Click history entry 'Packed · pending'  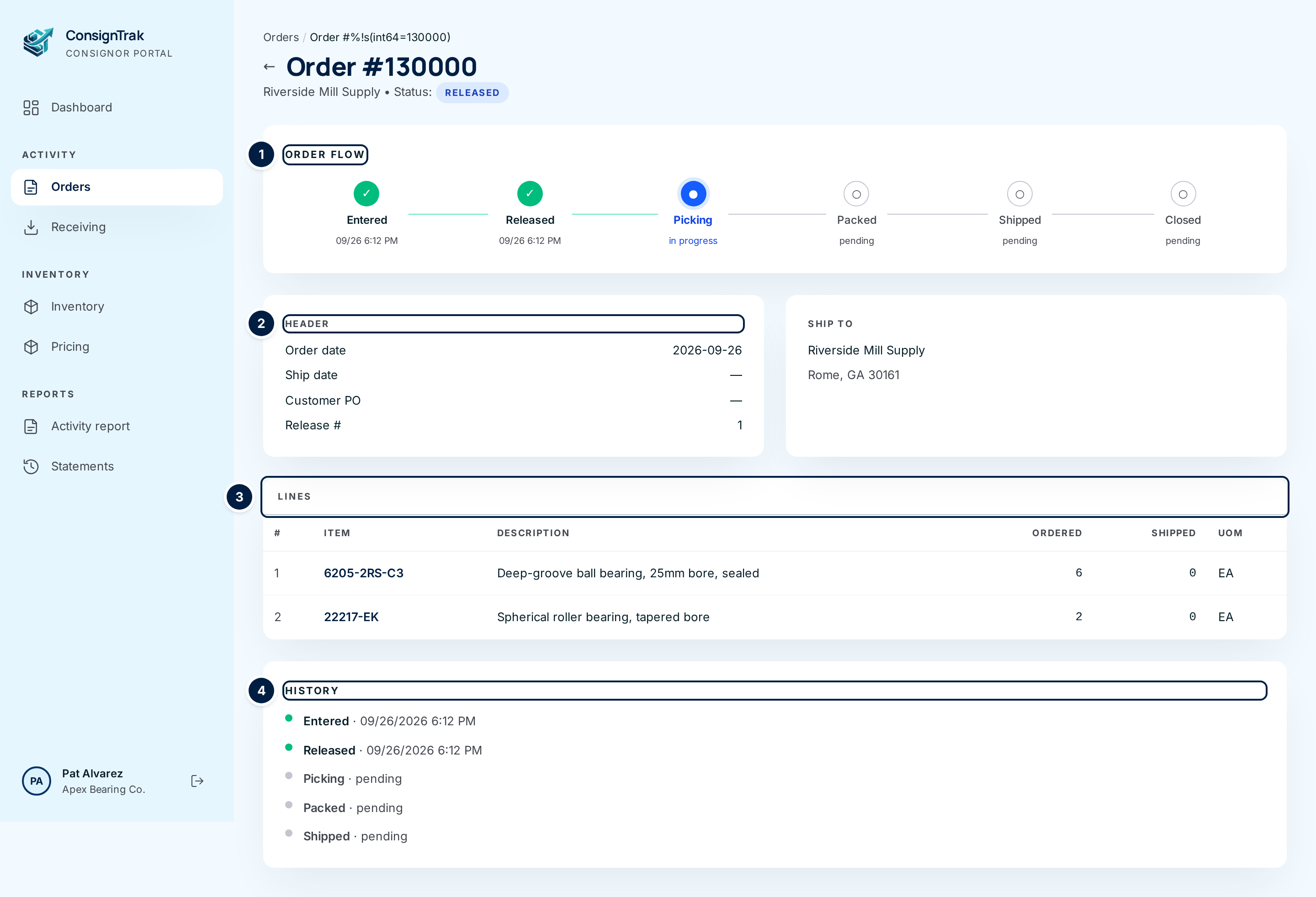click(x=353, y=808)
